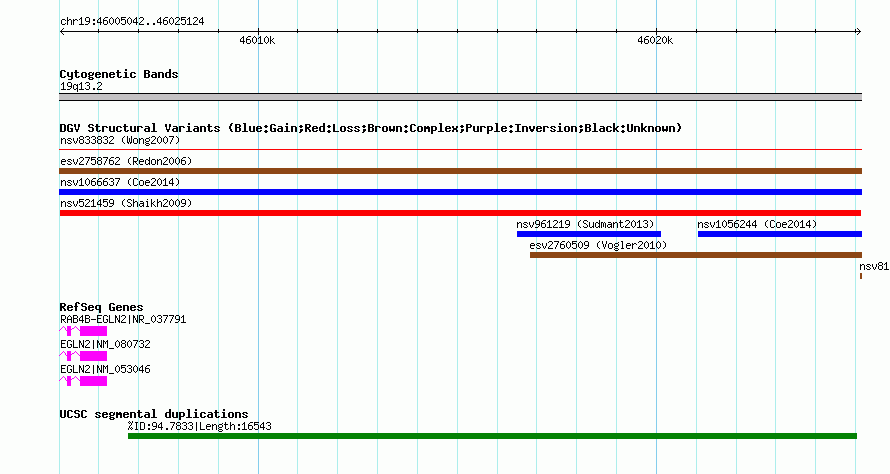890x474 pixels.
Task: Select the blue nsv961219 gain bar
Action: tap(589, 234)
